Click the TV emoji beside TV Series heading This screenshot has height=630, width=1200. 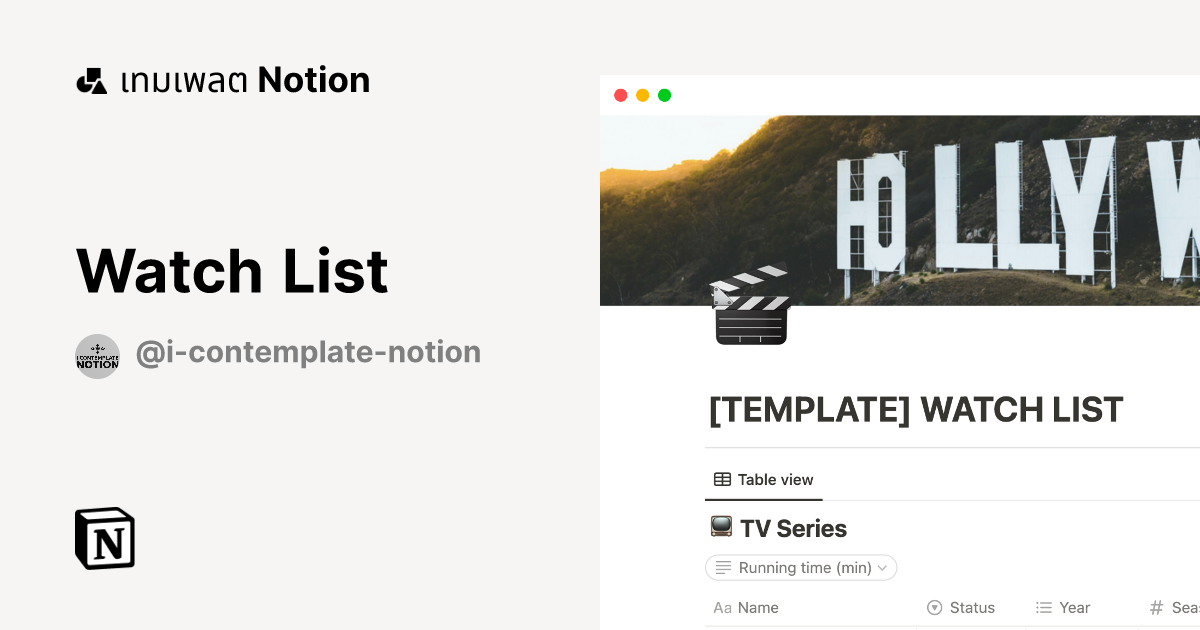(x=720, y=527)
